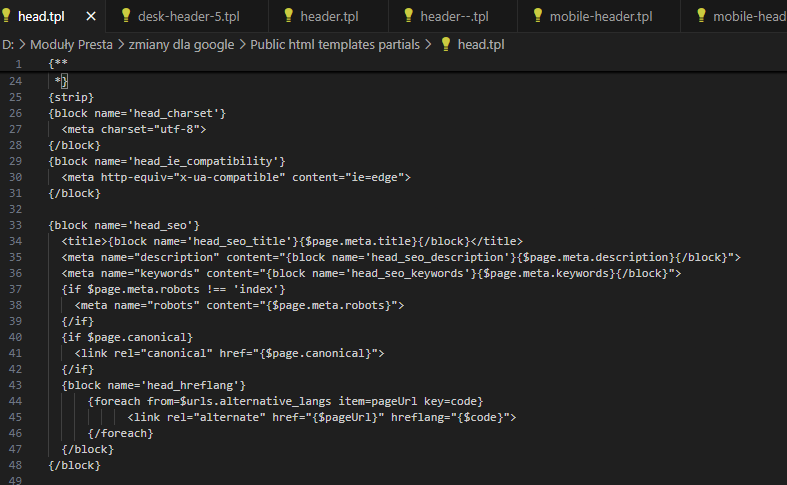Viewport: 787px width, 485px height.
Task: Click the lightbulb icon on header--.tpl tab
Action: point(409,16)
